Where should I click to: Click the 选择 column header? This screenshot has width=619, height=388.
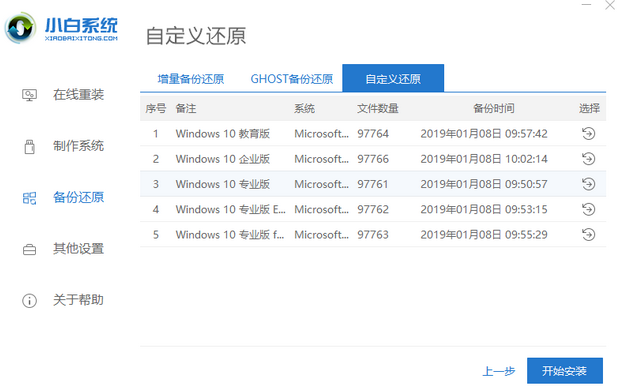coord(589,108)
